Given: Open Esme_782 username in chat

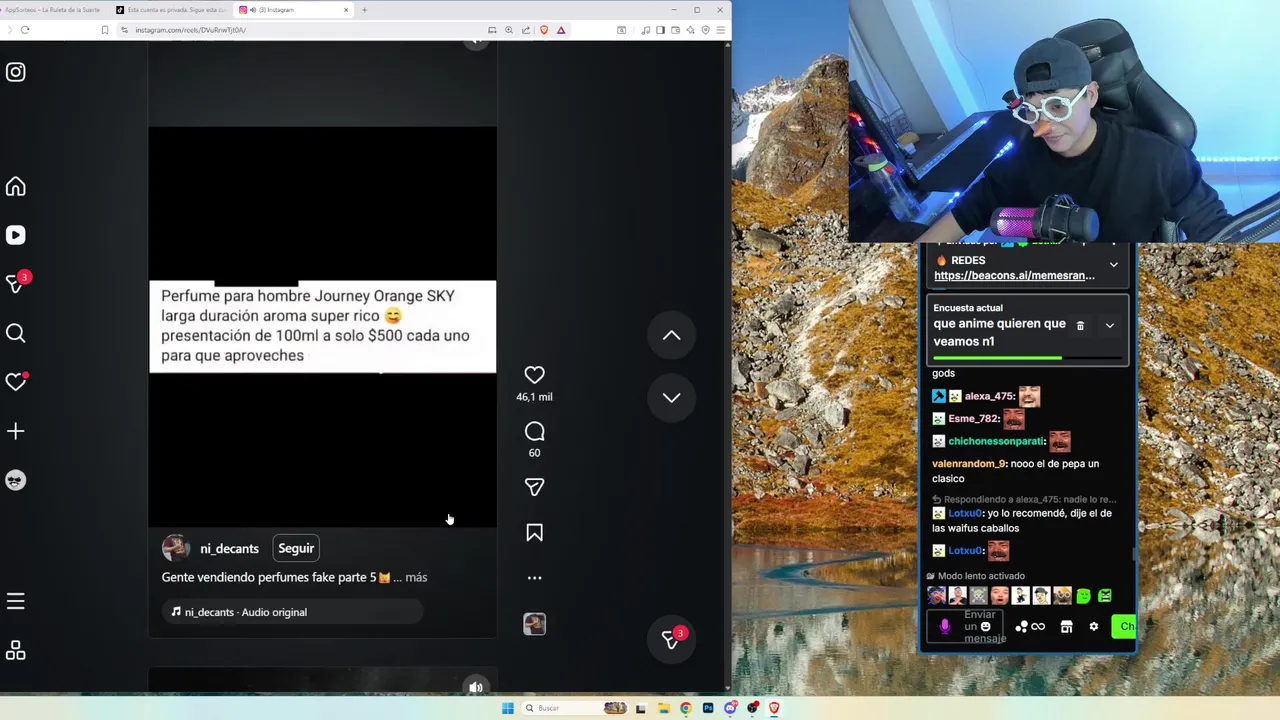Looking at the screenshot, I should point(974,419).
